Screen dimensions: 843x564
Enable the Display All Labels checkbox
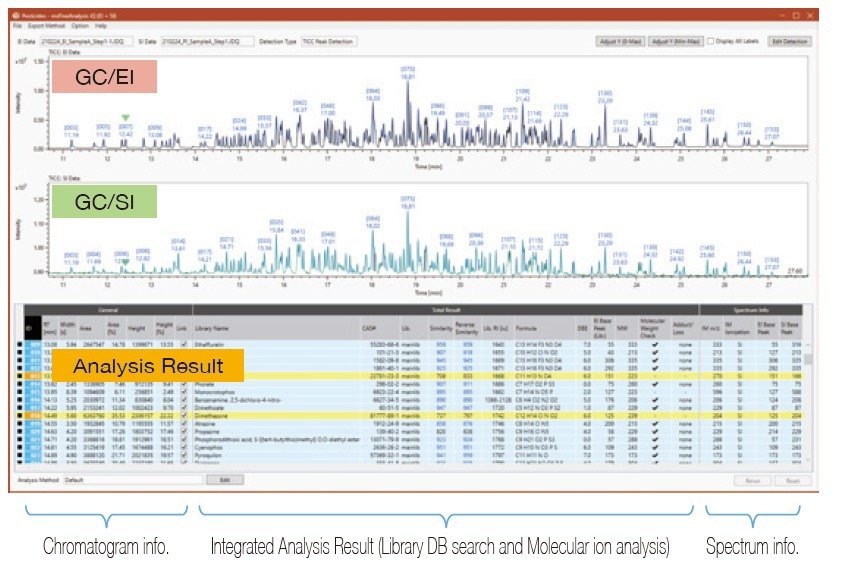(x=711, y=41)
